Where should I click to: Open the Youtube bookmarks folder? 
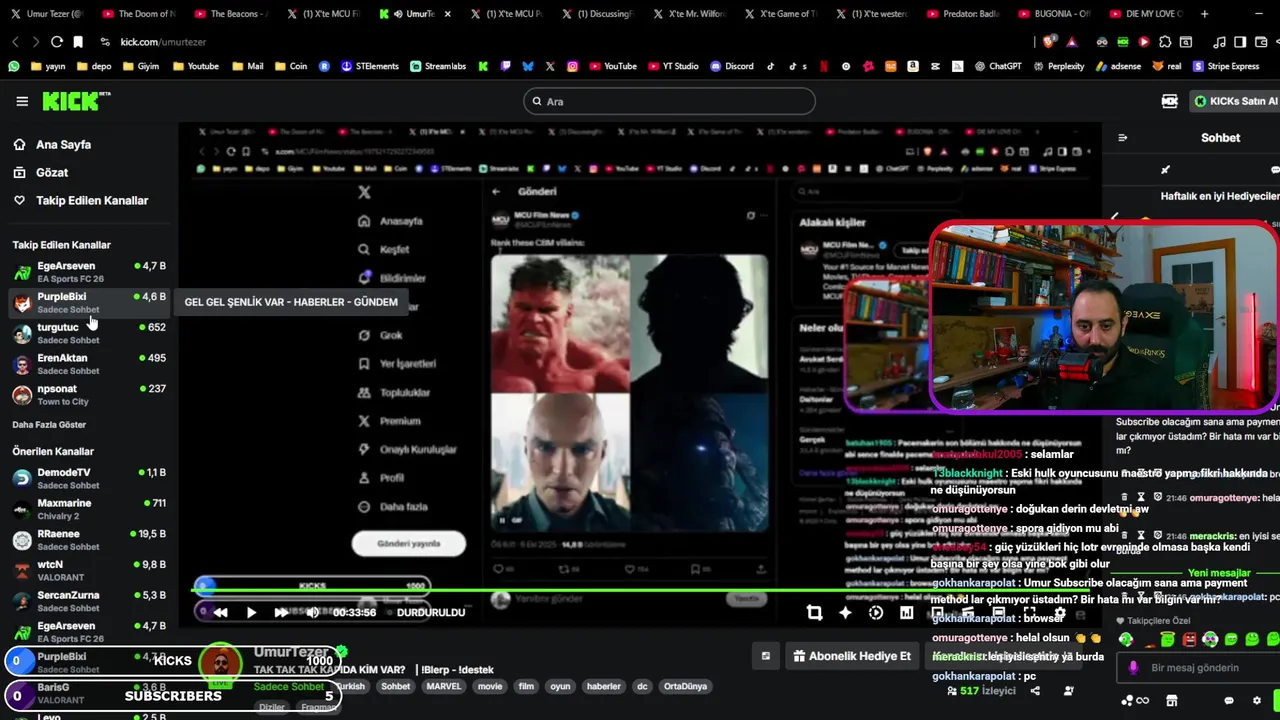195,66
